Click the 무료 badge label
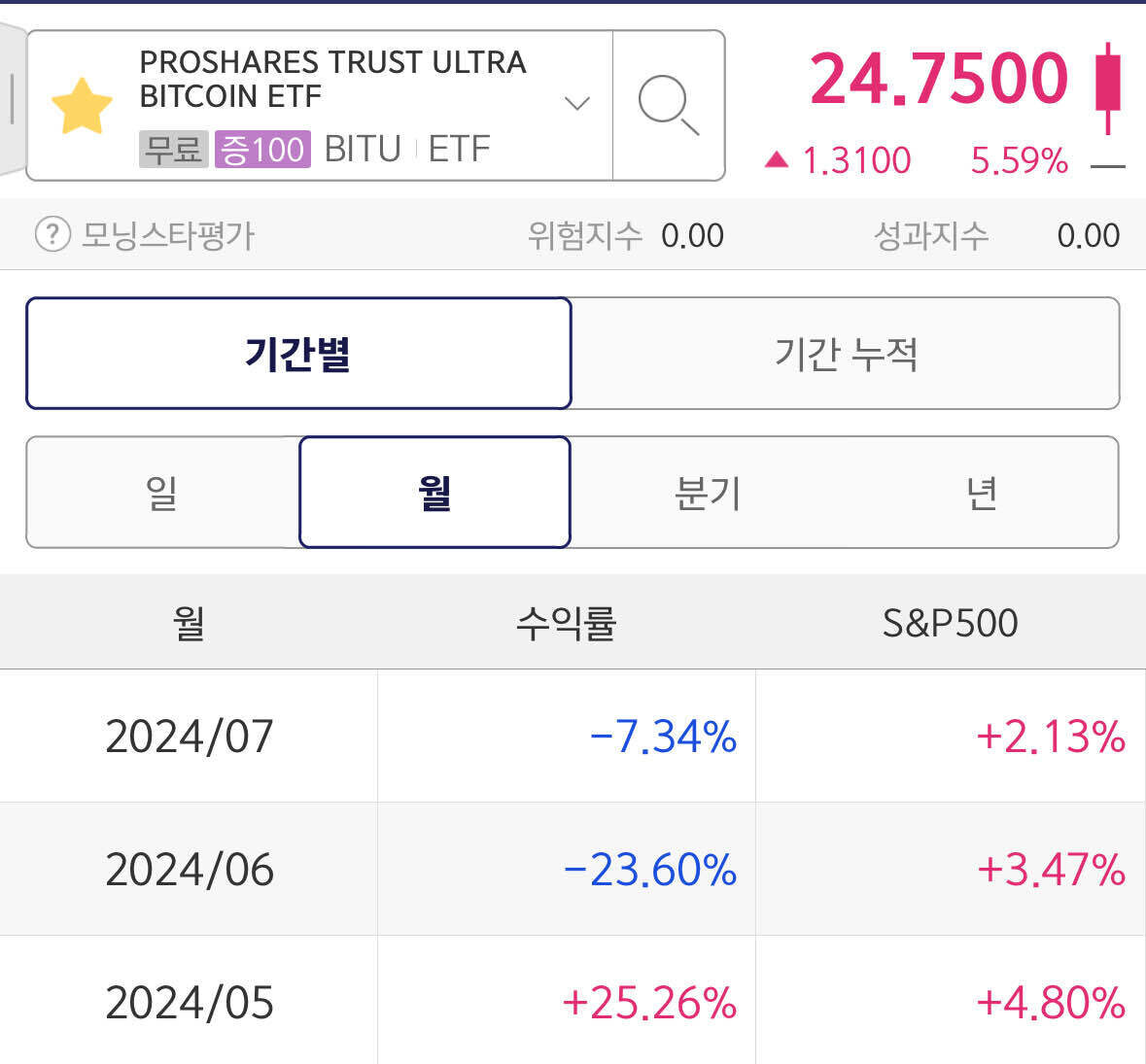1146x1064 pixels. 173,149
